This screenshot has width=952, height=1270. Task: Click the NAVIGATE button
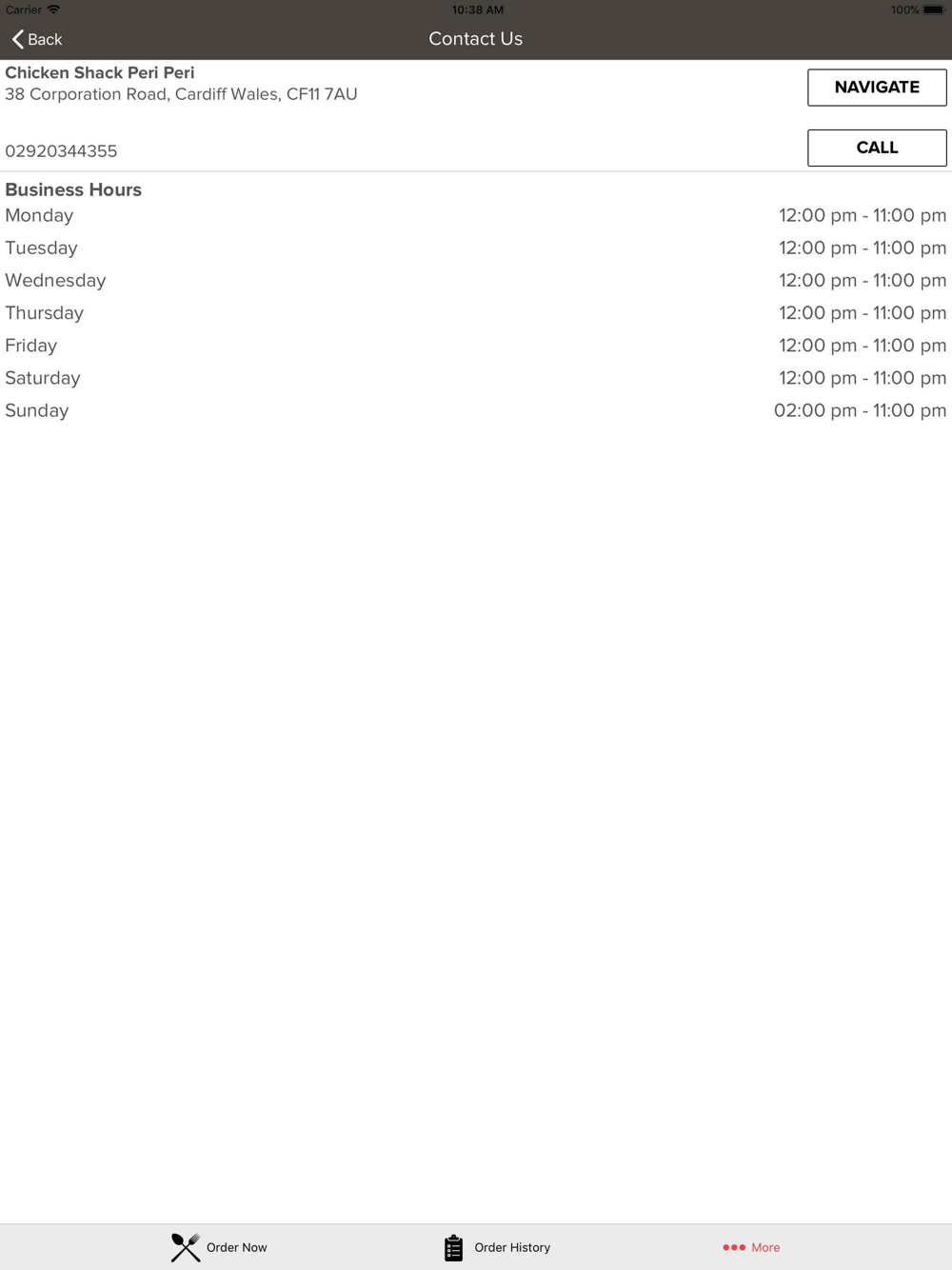point(877,88)
